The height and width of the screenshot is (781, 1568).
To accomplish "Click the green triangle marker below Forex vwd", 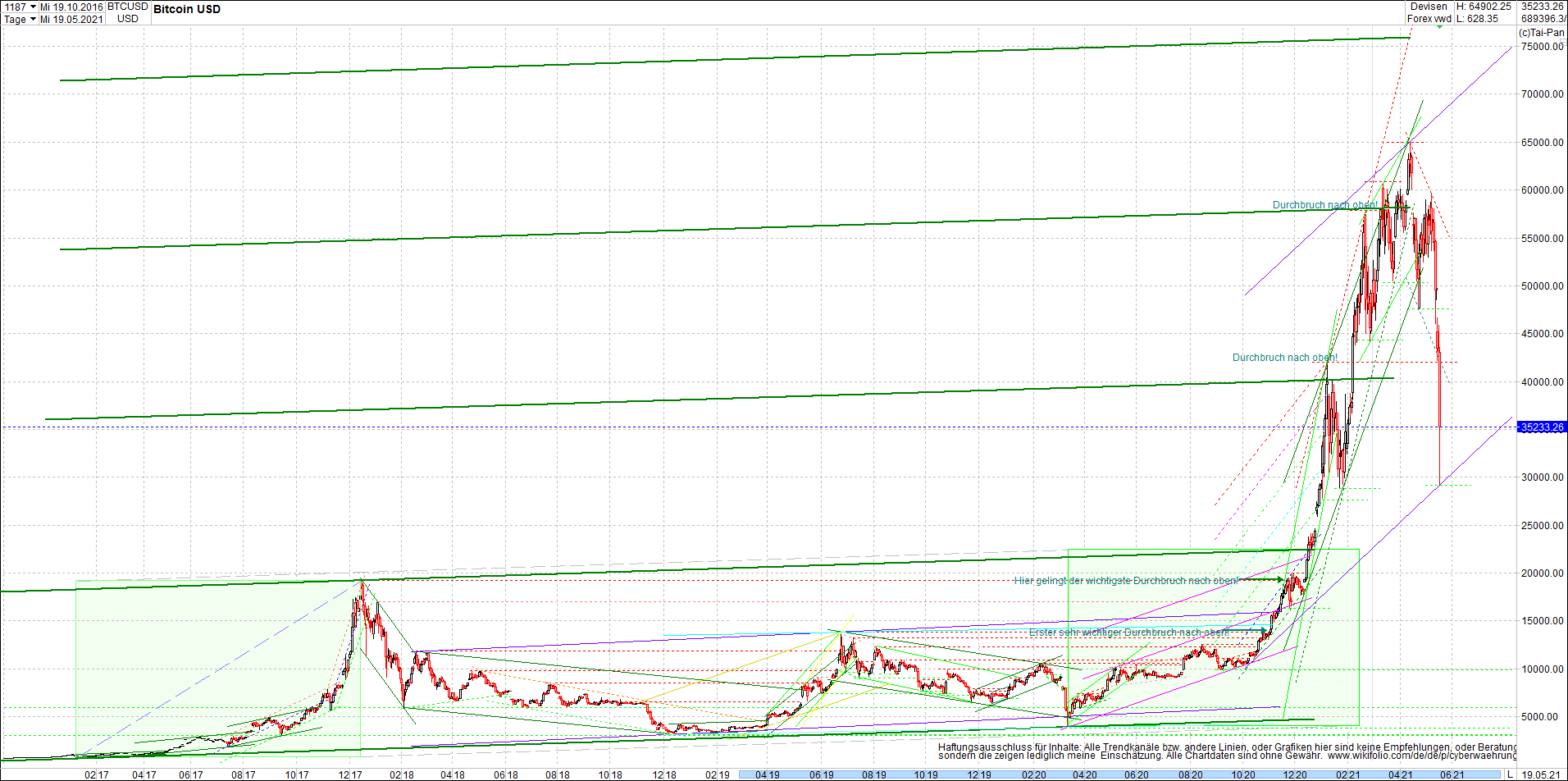I will coord(1439,27).
